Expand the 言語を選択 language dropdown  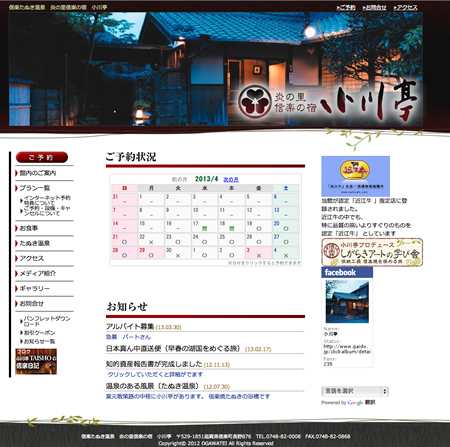(355, 391)
